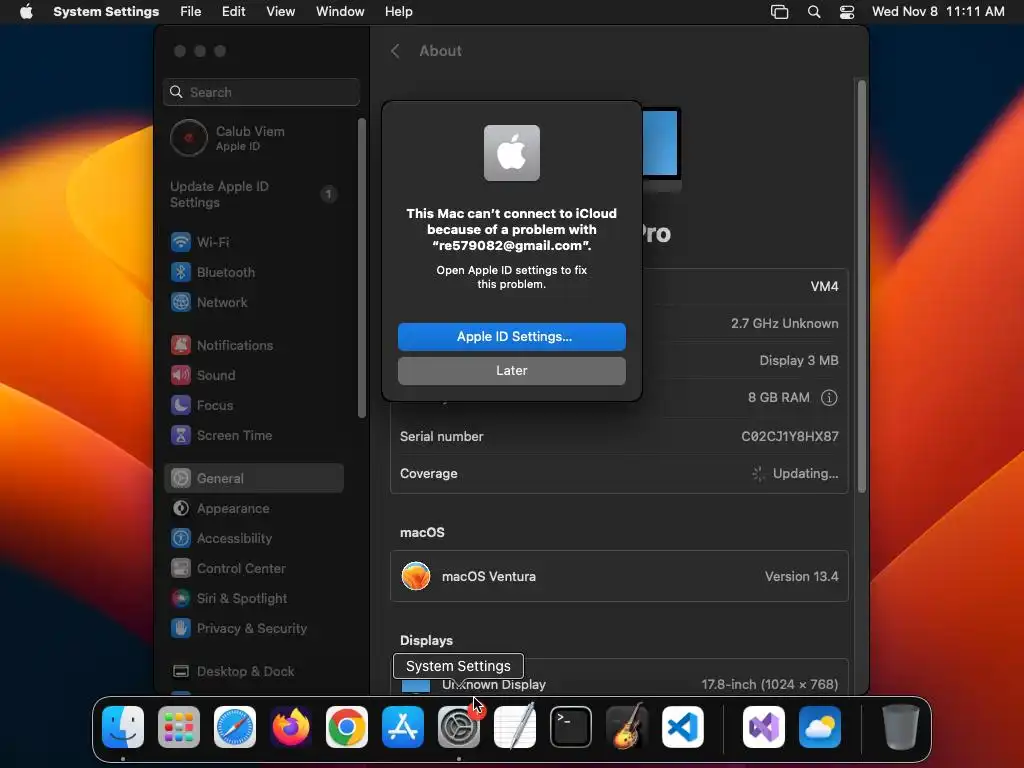This screenshot has width=1024, height=768.
Task: Open Trash from the Dock
Action: pos(901,727)
